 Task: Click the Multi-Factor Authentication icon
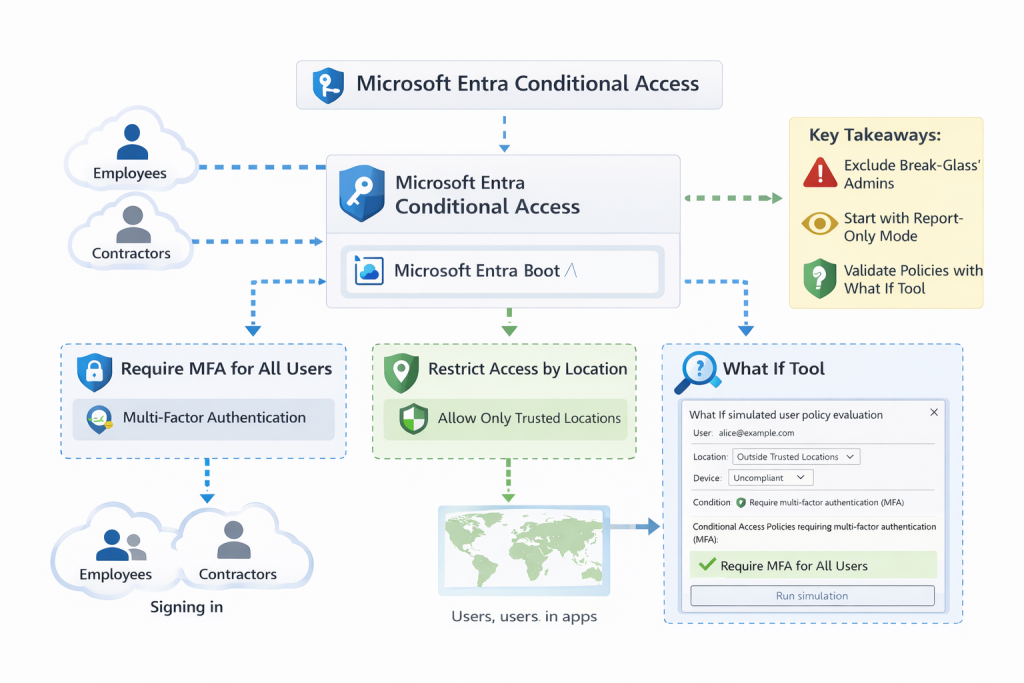point(99,420)
